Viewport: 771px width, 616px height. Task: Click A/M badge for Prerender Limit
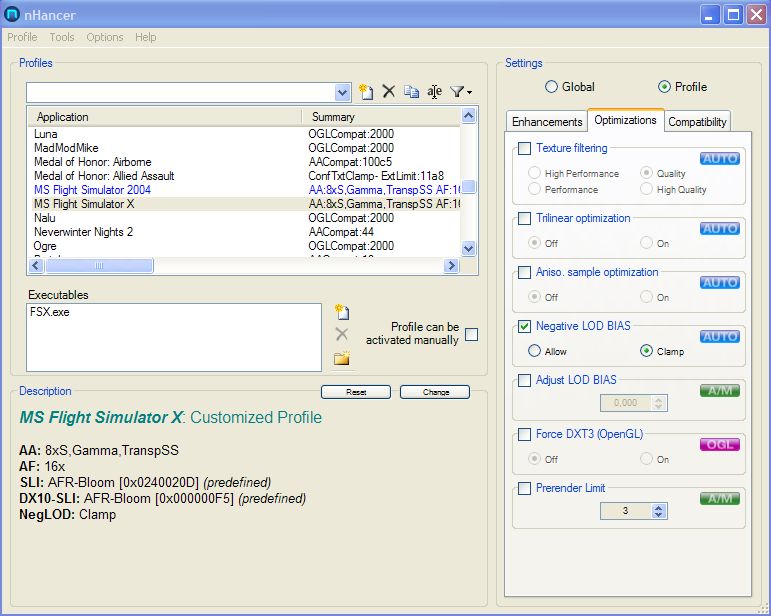pos(720,499)
